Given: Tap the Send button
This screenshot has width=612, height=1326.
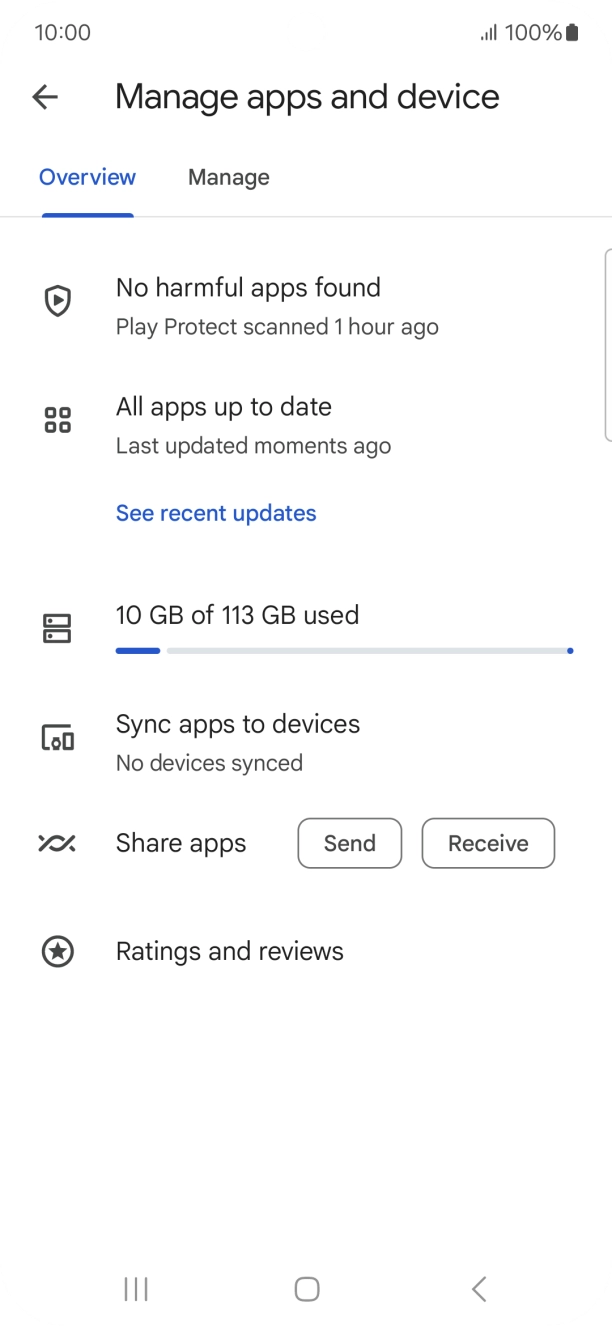Looking at the screenshot, I should click(x=349, y=843).
